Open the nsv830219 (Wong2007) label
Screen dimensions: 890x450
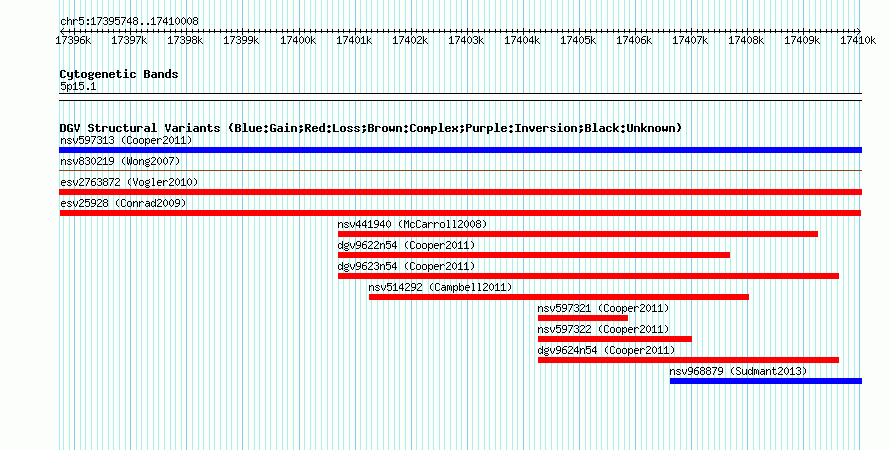tap(120, 161)
